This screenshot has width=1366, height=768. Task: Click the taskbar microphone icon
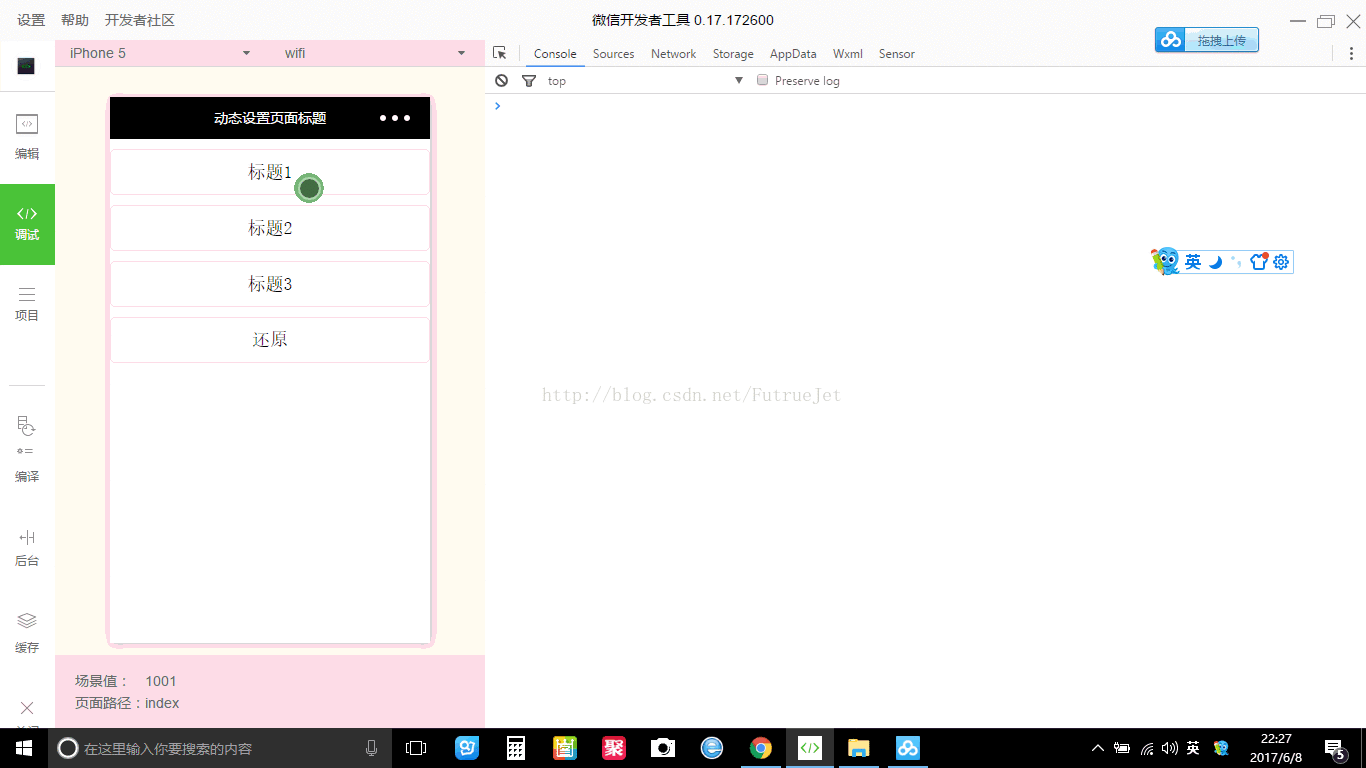(371, 748)
